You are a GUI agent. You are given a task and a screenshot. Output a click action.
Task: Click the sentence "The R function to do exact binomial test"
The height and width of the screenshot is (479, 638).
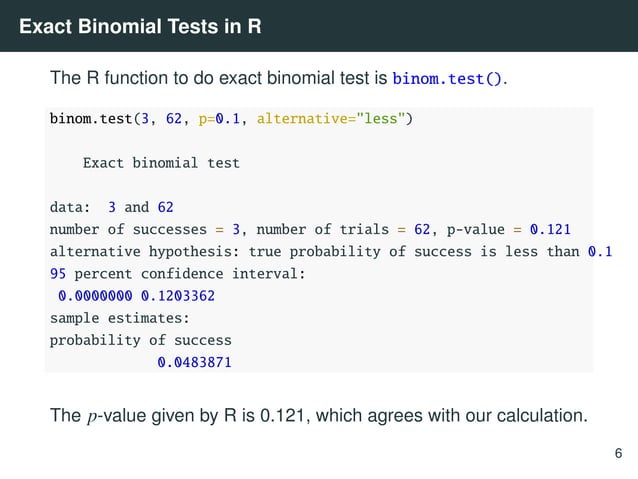pyautogui.click(x=220, y=78)
